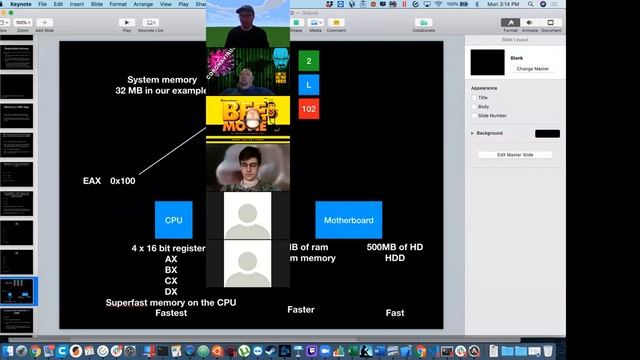The image size is (640, 360).
Task: Open the Edit menu
Action: (x=58, y=4)
